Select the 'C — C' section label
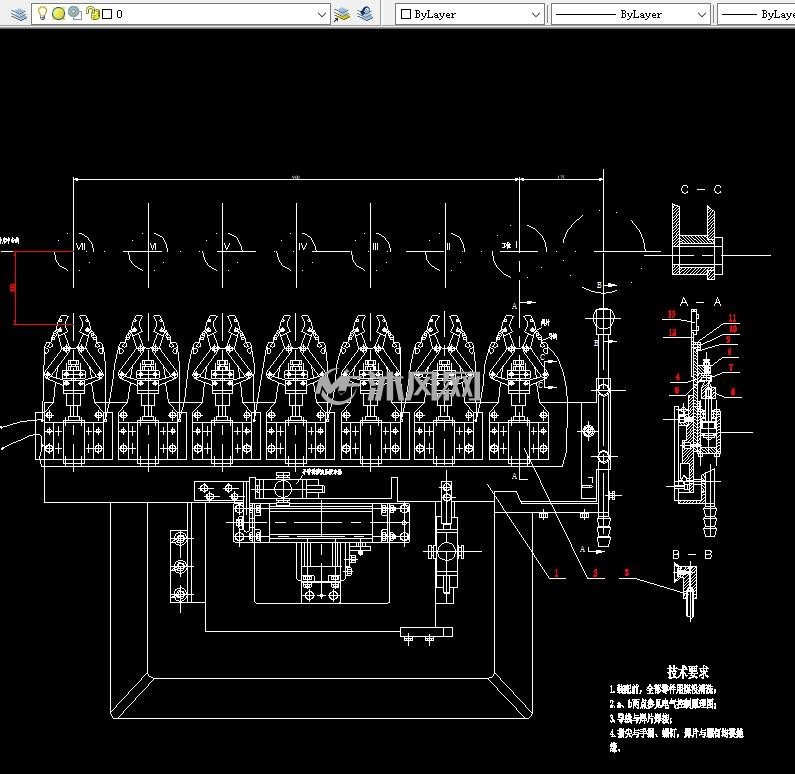 701,190
